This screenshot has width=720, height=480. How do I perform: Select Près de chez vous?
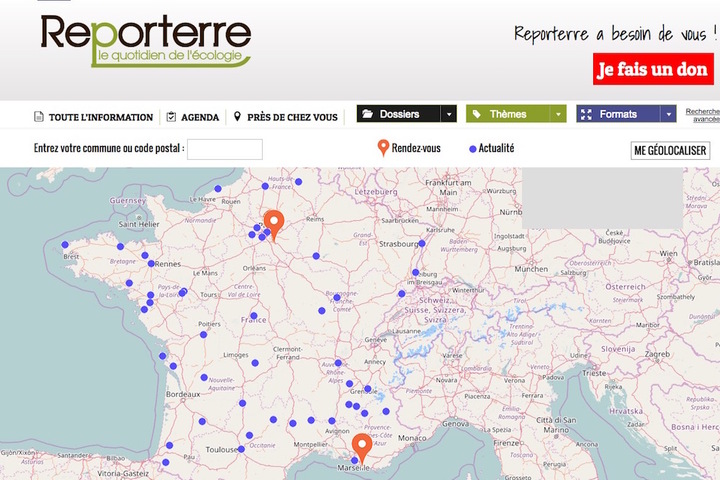pos(292,117)
